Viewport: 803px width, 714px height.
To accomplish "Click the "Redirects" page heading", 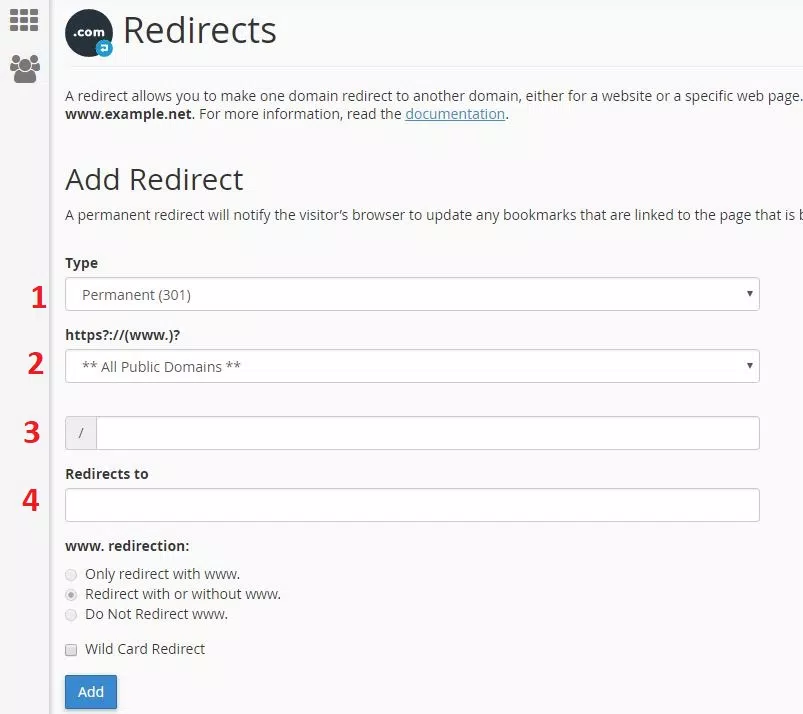I will 200,31.
